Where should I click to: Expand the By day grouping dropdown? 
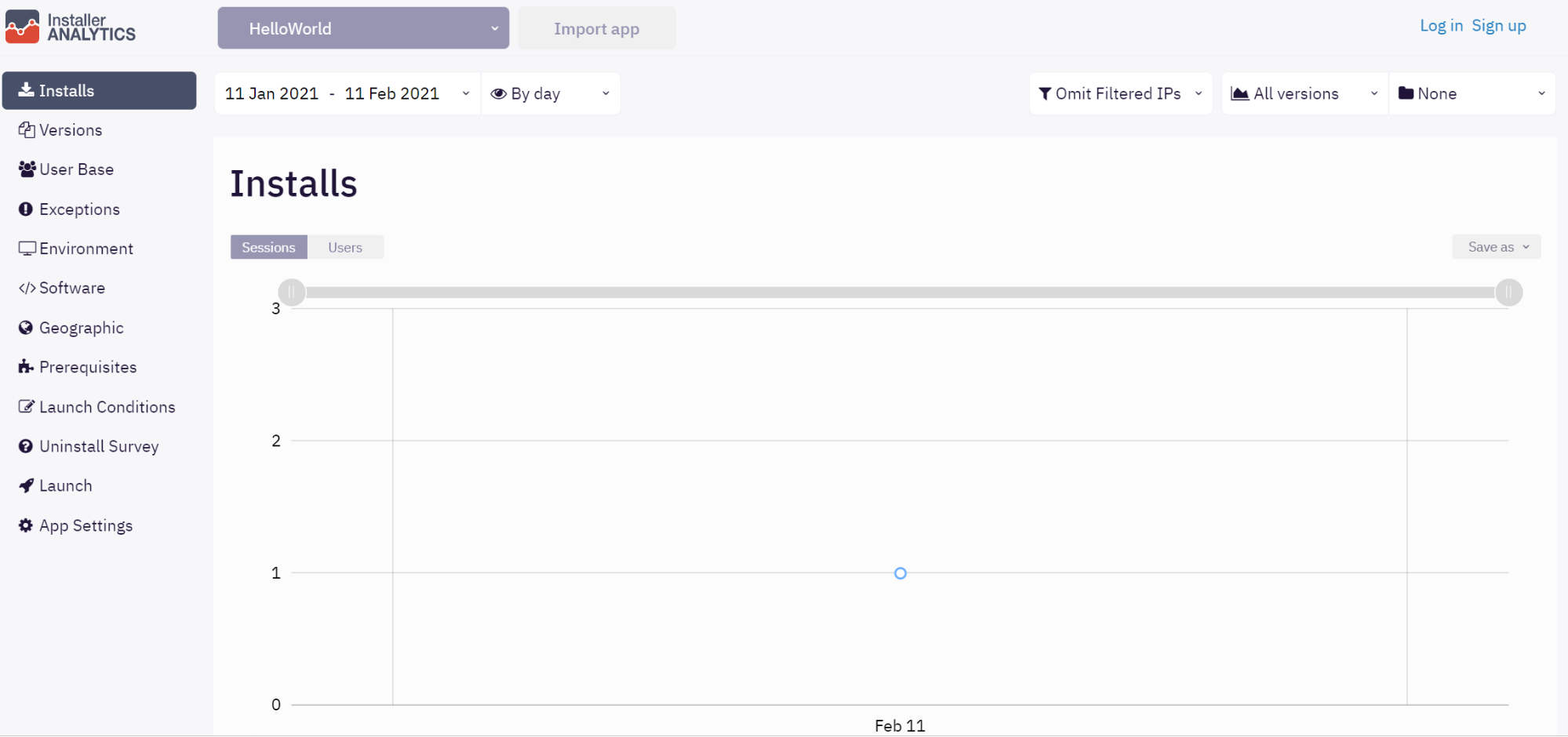click(x=551, y=93)
